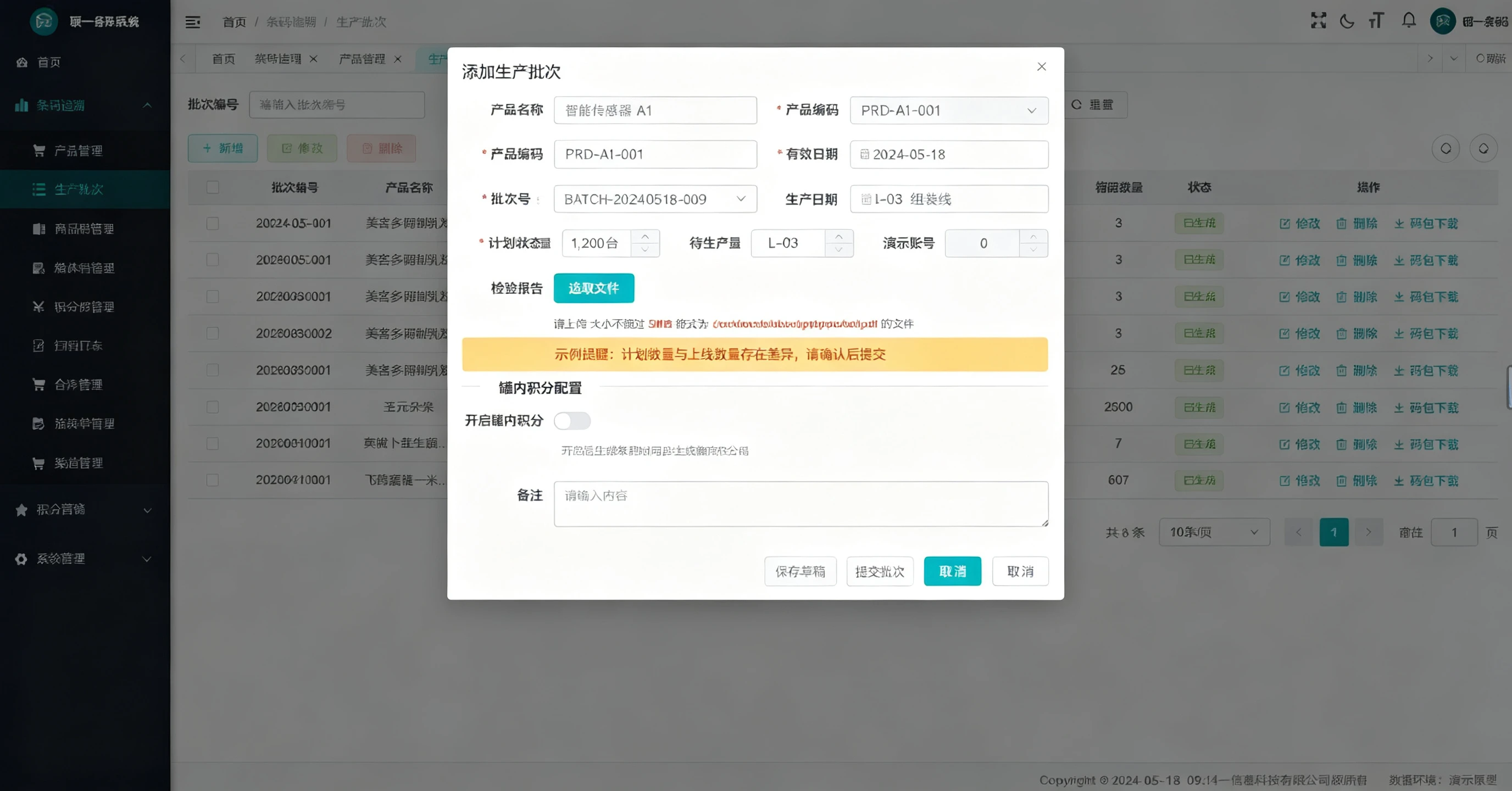Click the white 取消 button
The image size is (1512, 791).
(1020, 571)
